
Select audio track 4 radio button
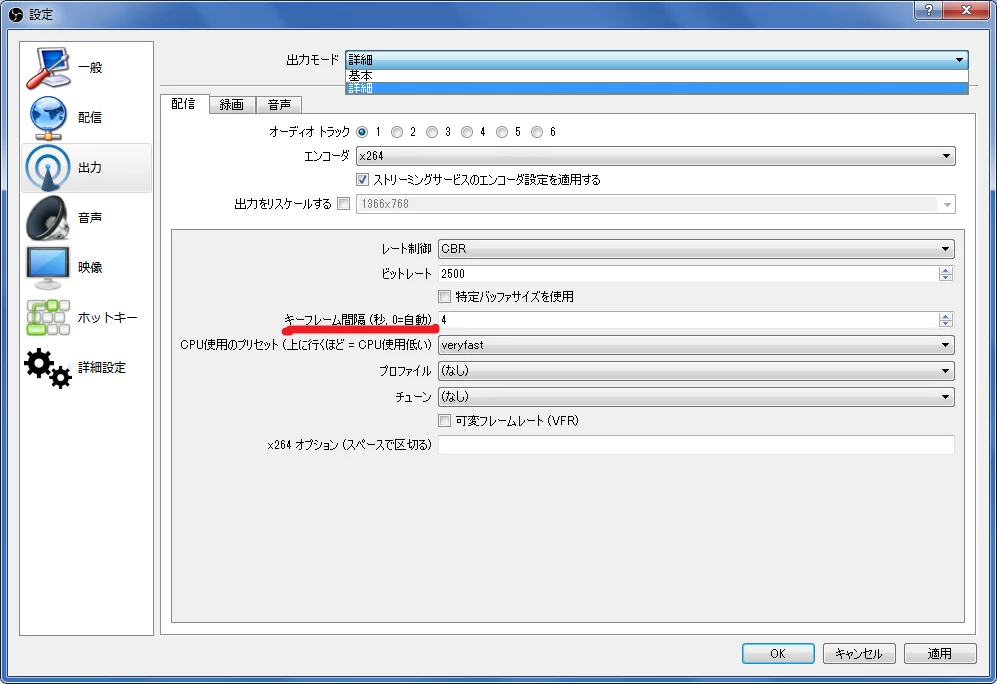coord(467,132)
